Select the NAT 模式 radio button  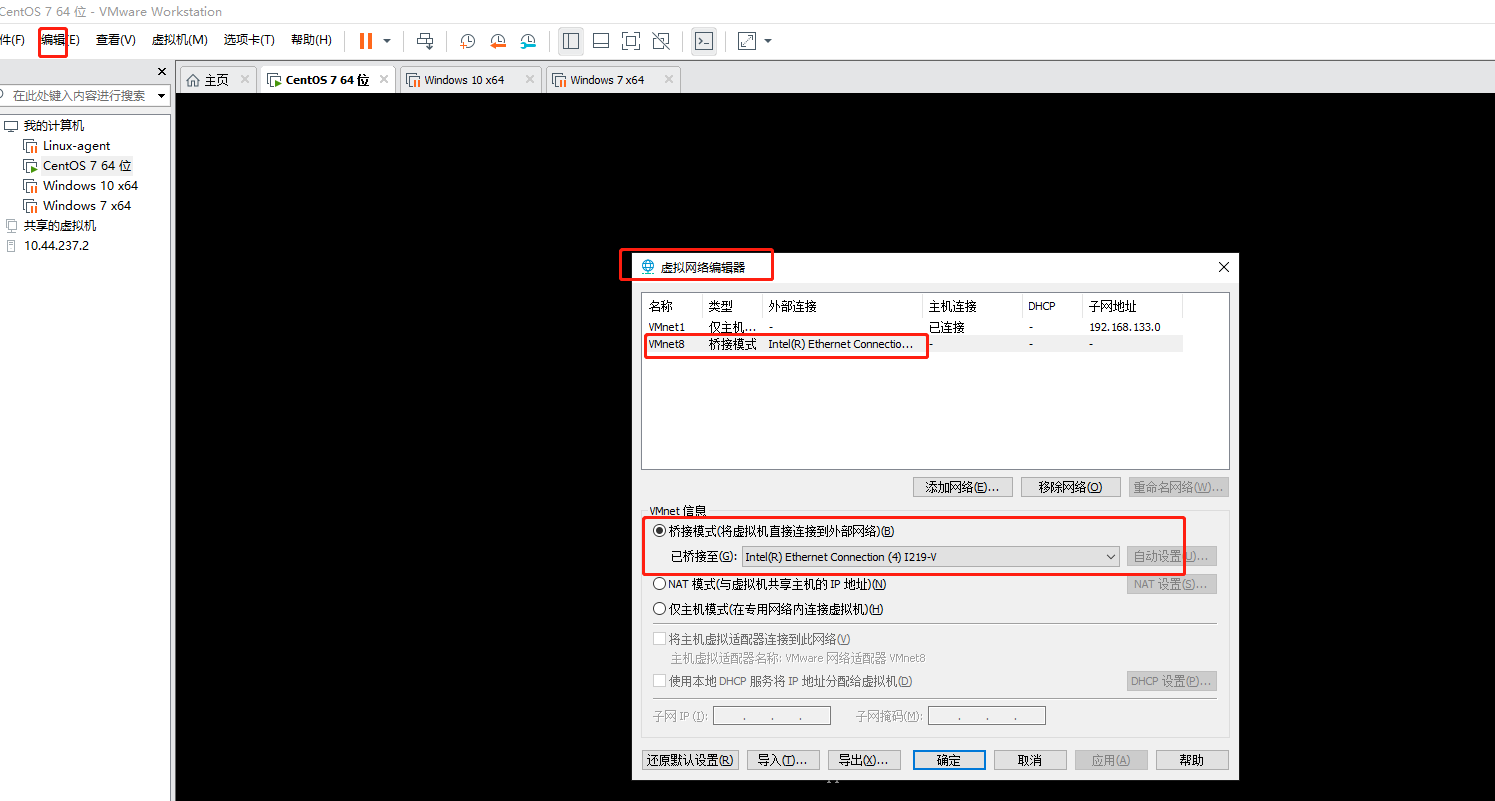pos(659,584)
